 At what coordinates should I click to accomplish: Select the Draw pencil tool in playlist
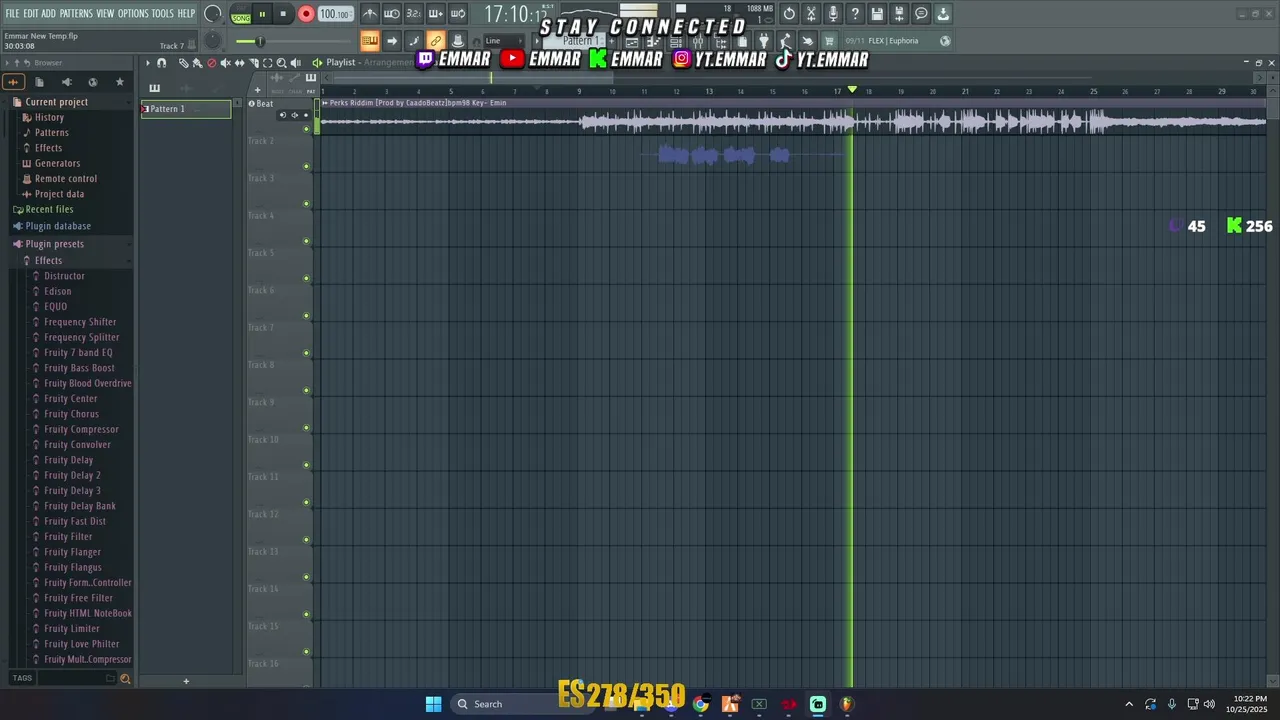tap(183, 63)
